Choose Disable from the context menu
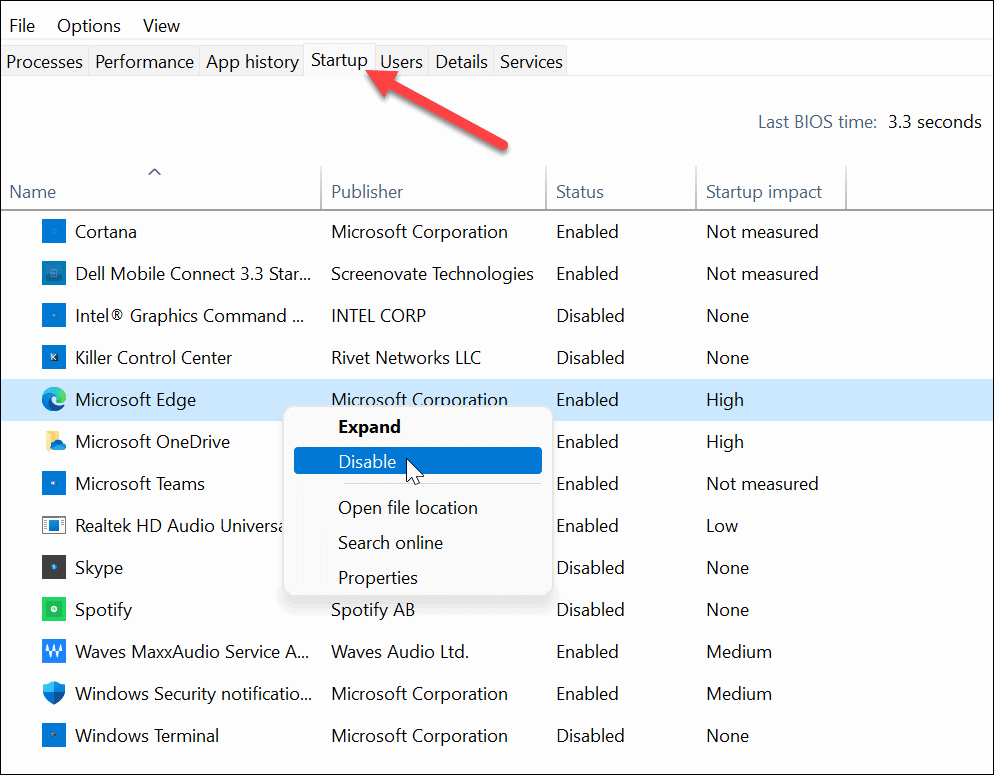The image size is (994, 775). (x=369, y=462)
